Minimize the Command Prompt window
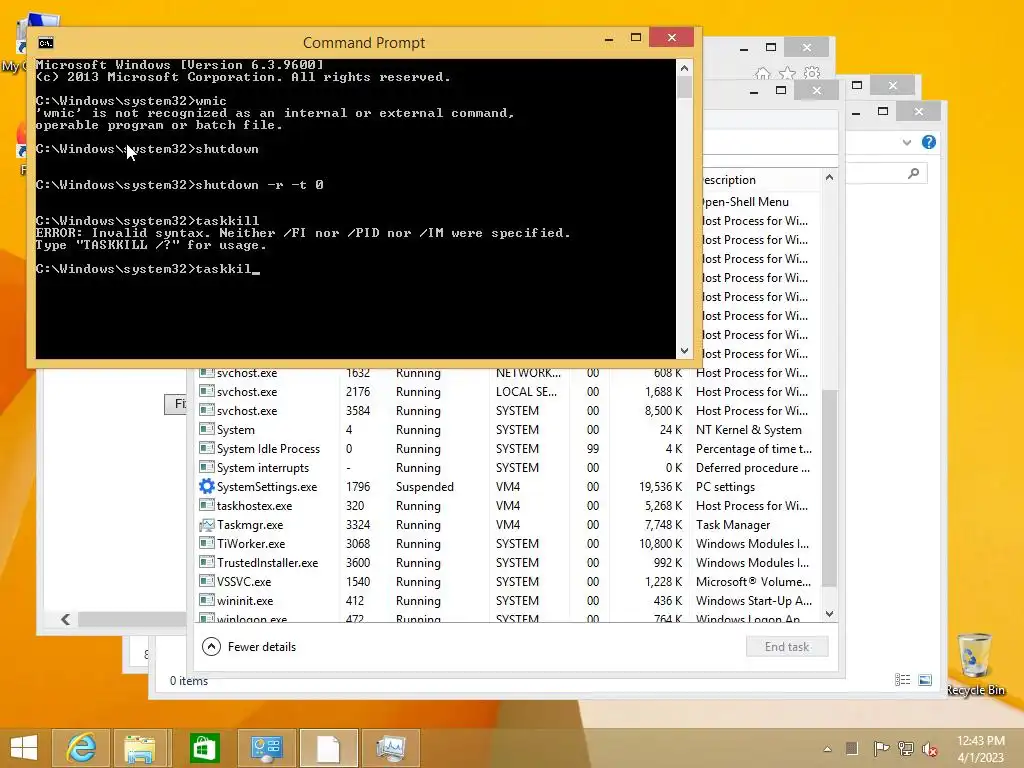Screen dimensions: 1024x768 click(x=609, y=38)
